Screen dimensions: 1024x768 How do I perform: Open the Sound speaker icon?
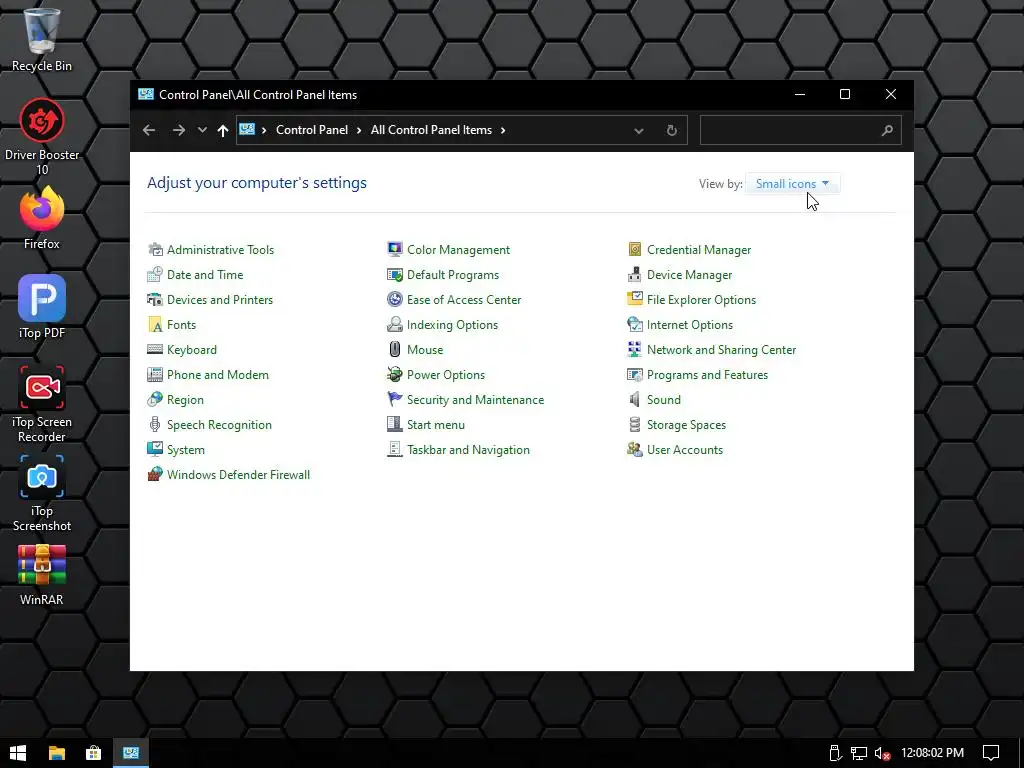pos(635,400)
